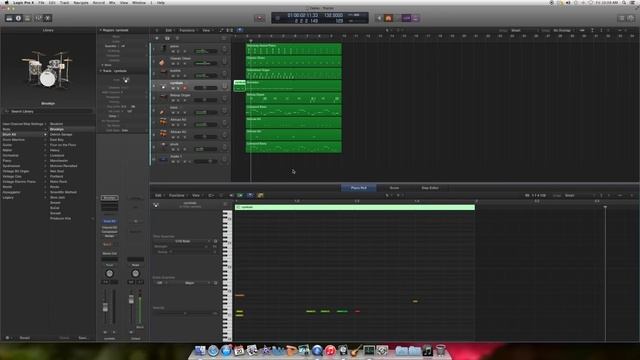Open the Library gear action menu
The height and width of the screenshot is (360, 640).
pyautogui.click(x=7, y=338)
